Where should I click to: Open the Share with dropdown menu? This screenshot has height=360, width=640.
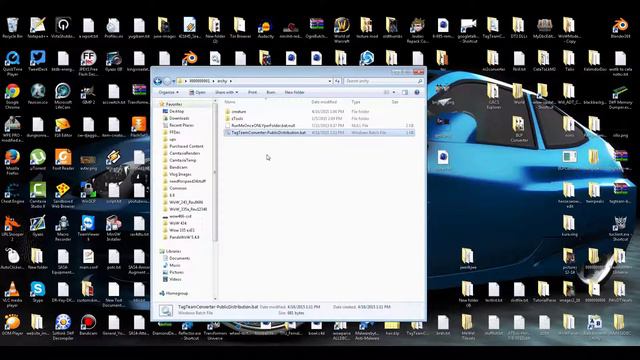[x=226, y=93]
